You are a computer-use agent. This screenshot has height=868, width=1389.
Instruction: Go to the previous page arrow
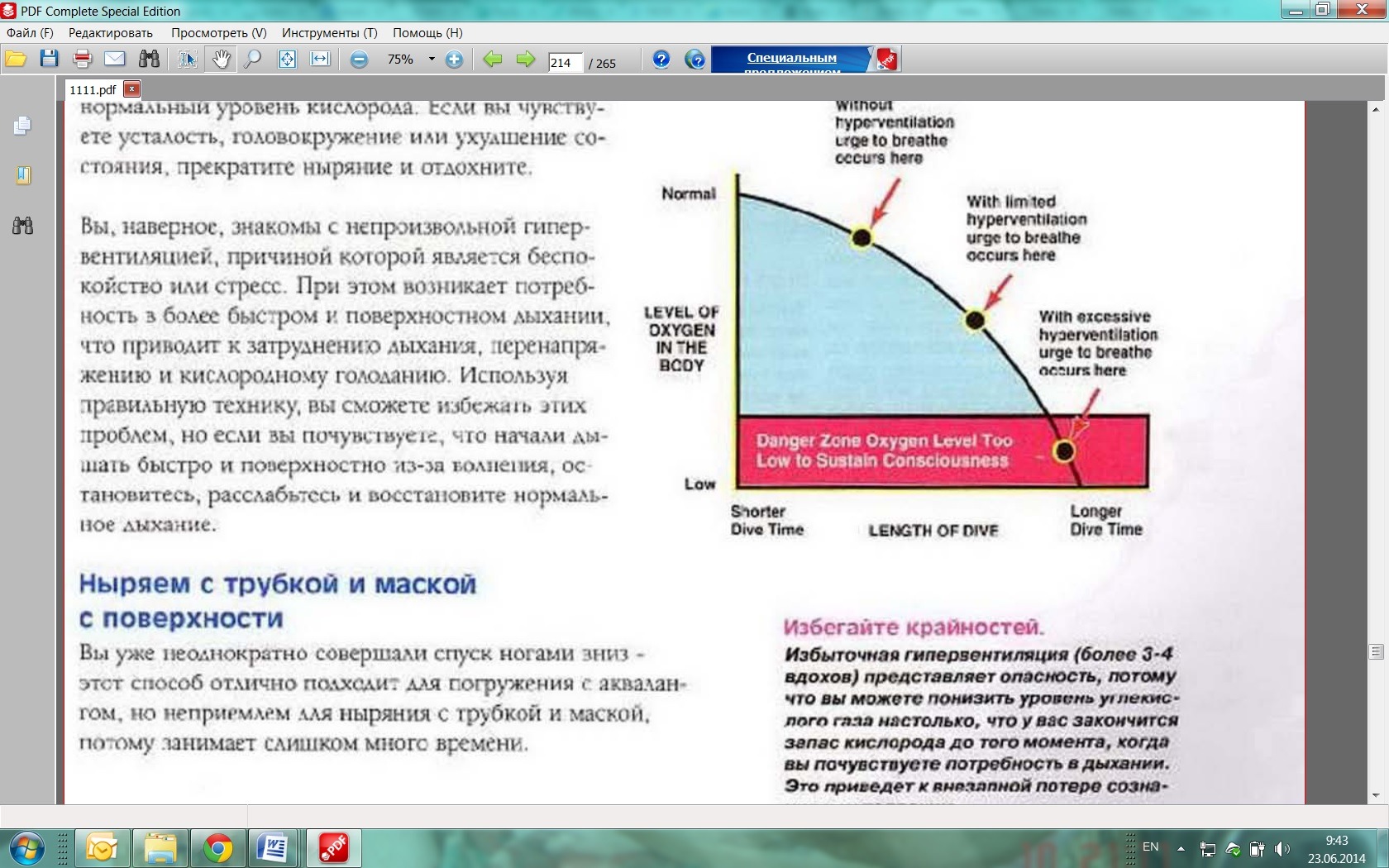[493, 60]
